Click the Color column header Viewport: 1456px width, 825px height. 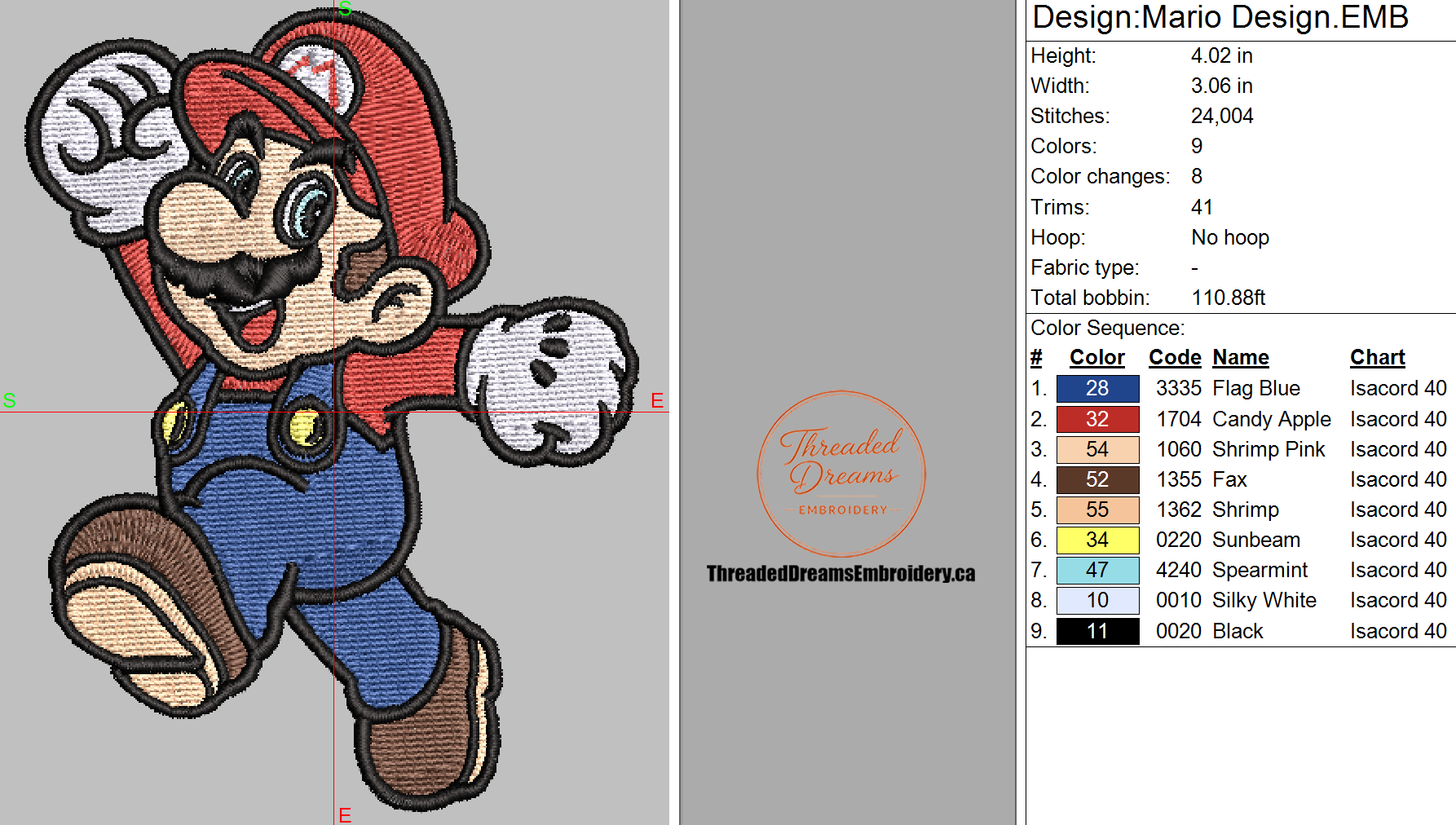(x=1096, y=358)
